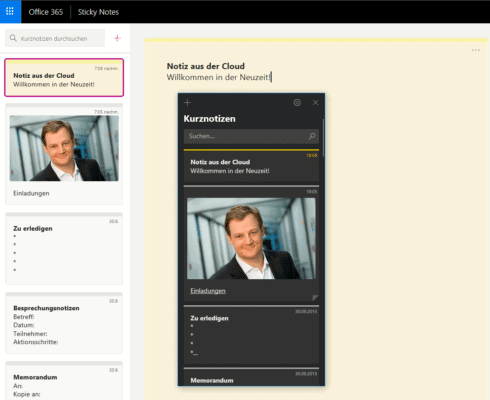Open the Memorandum note in the dark window

point(251,377)
